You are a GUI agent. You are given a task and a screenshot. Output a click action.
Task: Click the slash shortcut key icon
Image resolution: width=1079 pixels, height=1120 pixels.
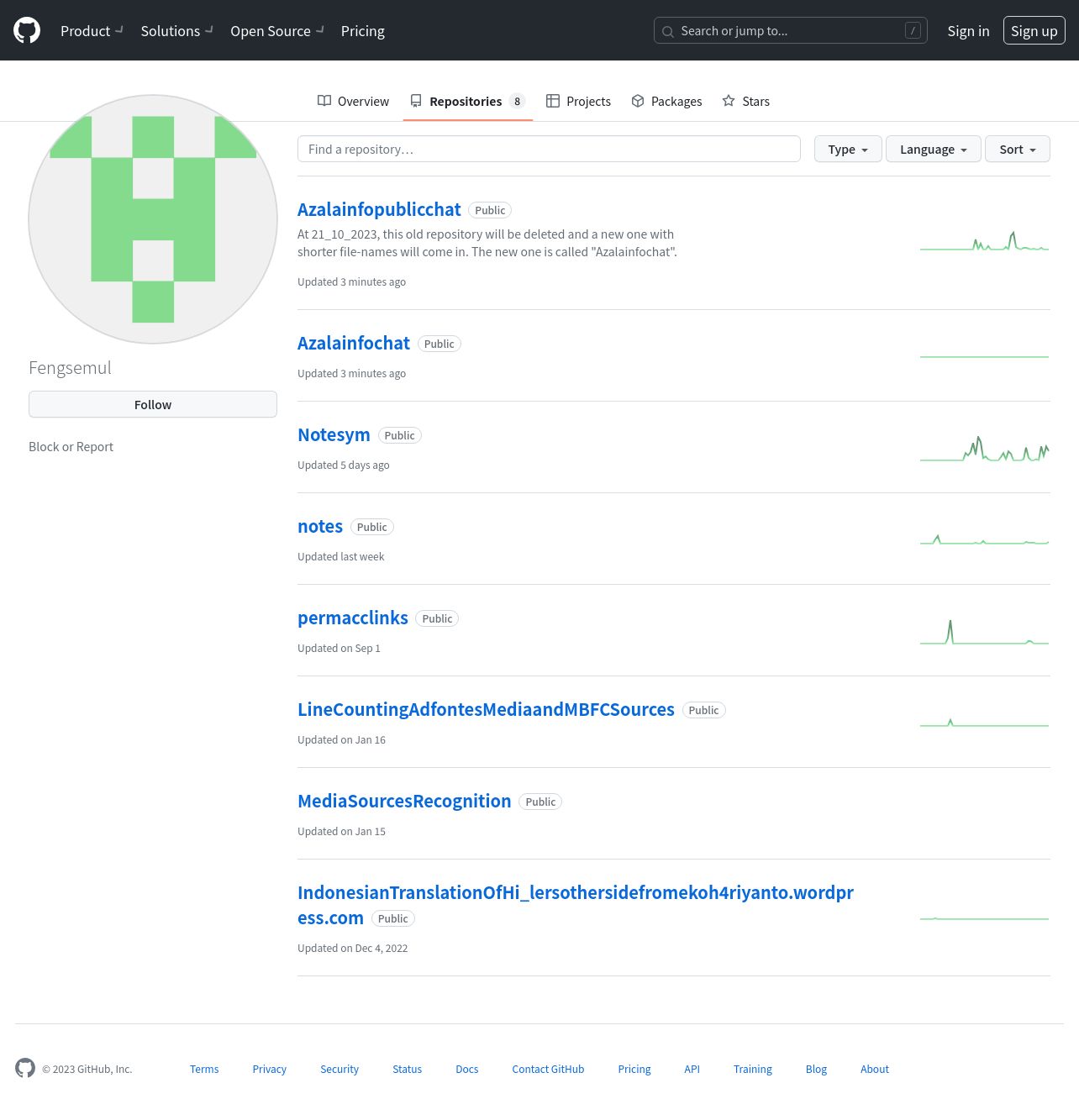(913, 30)
